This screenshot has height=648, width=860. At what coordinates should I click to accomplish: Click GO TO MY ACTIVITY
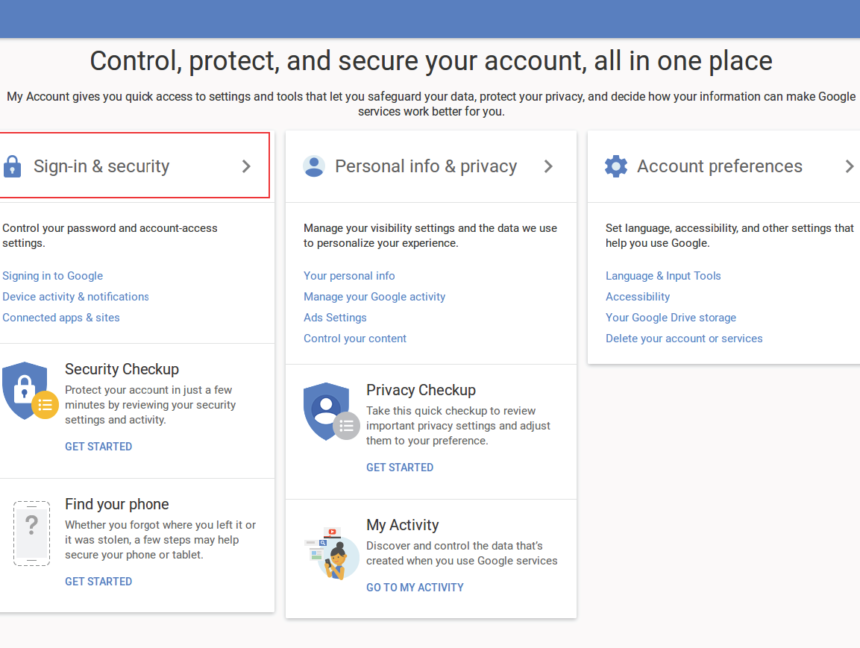pyautogui.click(x=414, y=587)
